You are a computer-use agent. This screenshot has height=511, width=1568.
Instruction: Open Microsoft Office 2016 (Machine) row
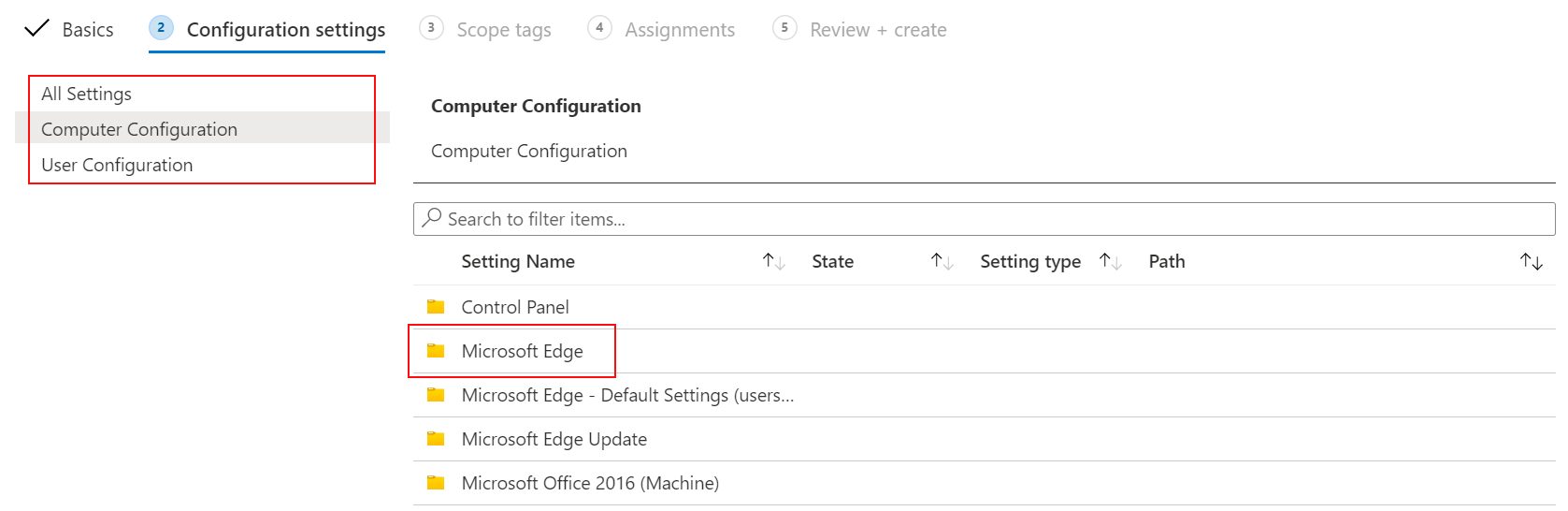tap(985, 483)
